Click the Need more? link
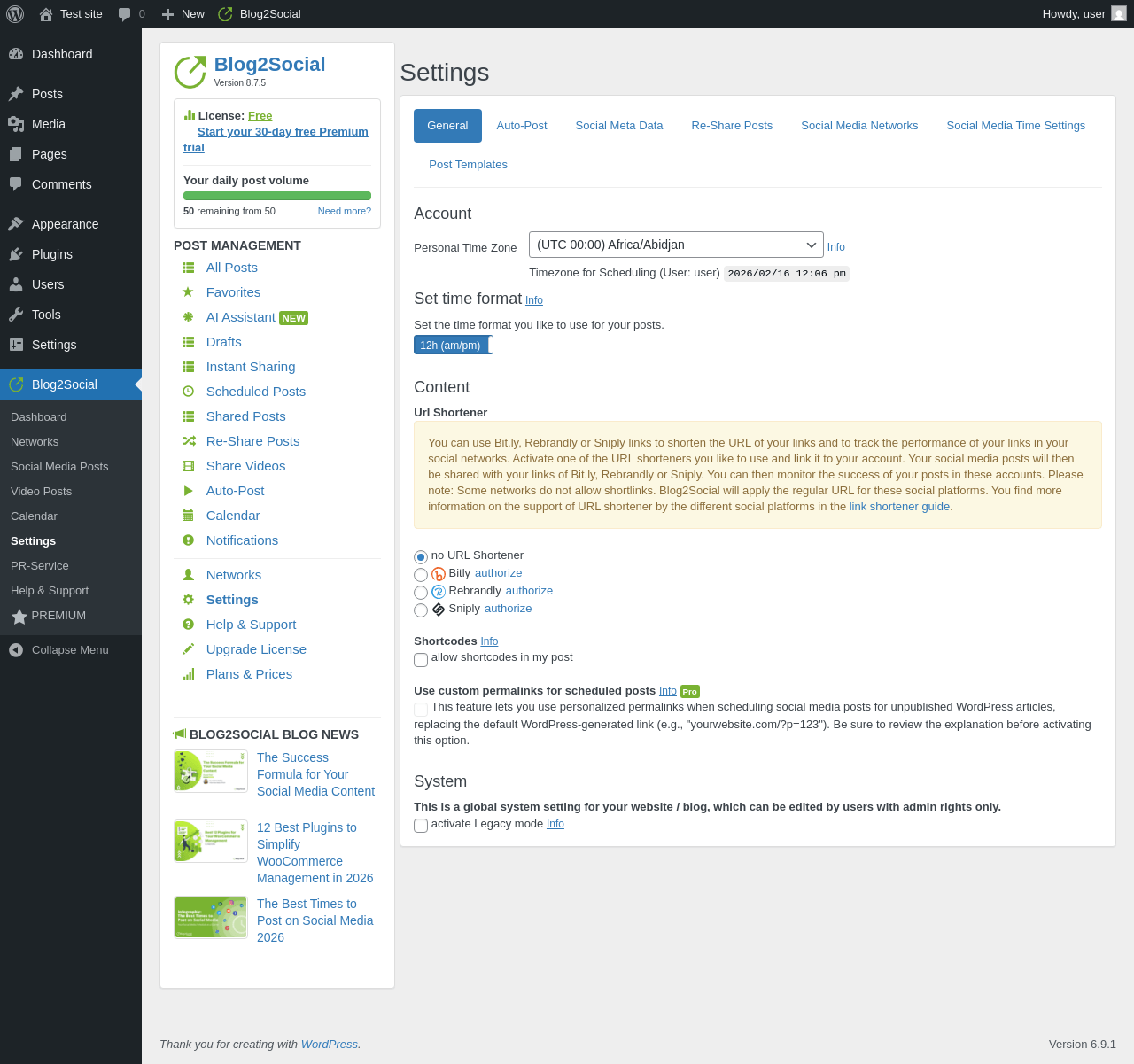Viewport: 1134px width, 1064px height. pos(345,211)
